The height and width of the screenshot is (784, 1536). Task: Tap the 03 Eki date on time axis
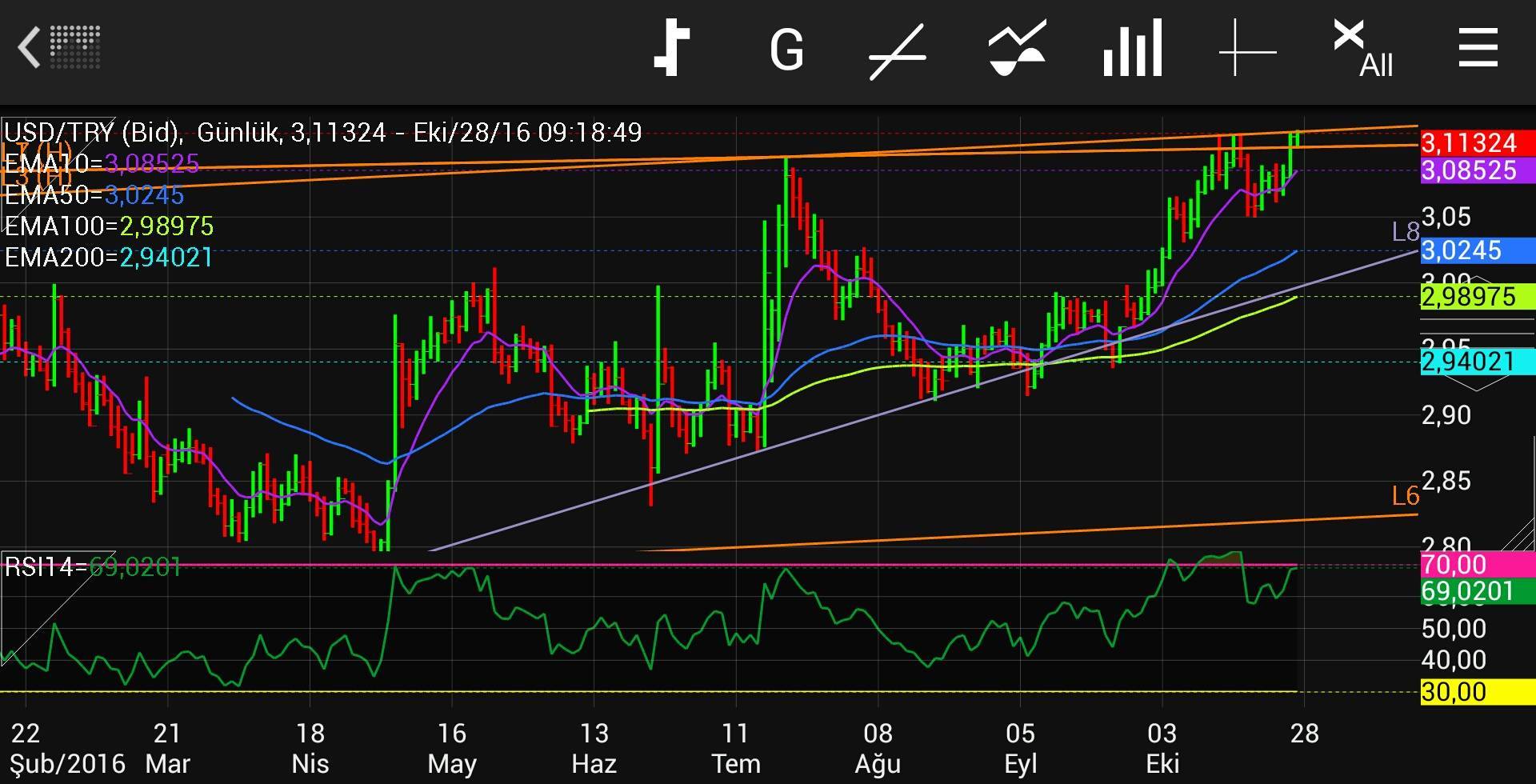coord(1162,747)
